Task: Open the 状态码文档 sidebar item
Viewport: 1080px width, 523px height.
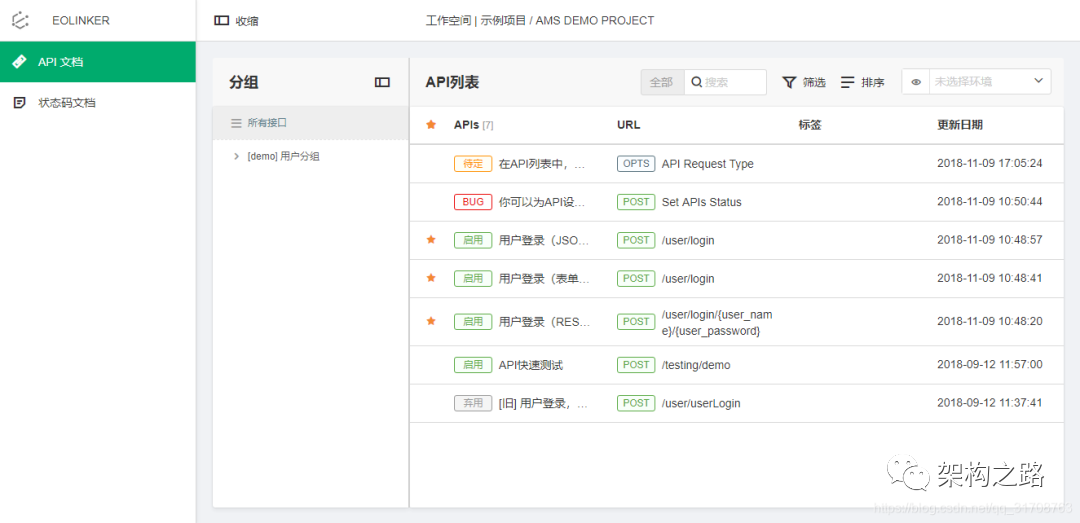Action: pos(98,103)
